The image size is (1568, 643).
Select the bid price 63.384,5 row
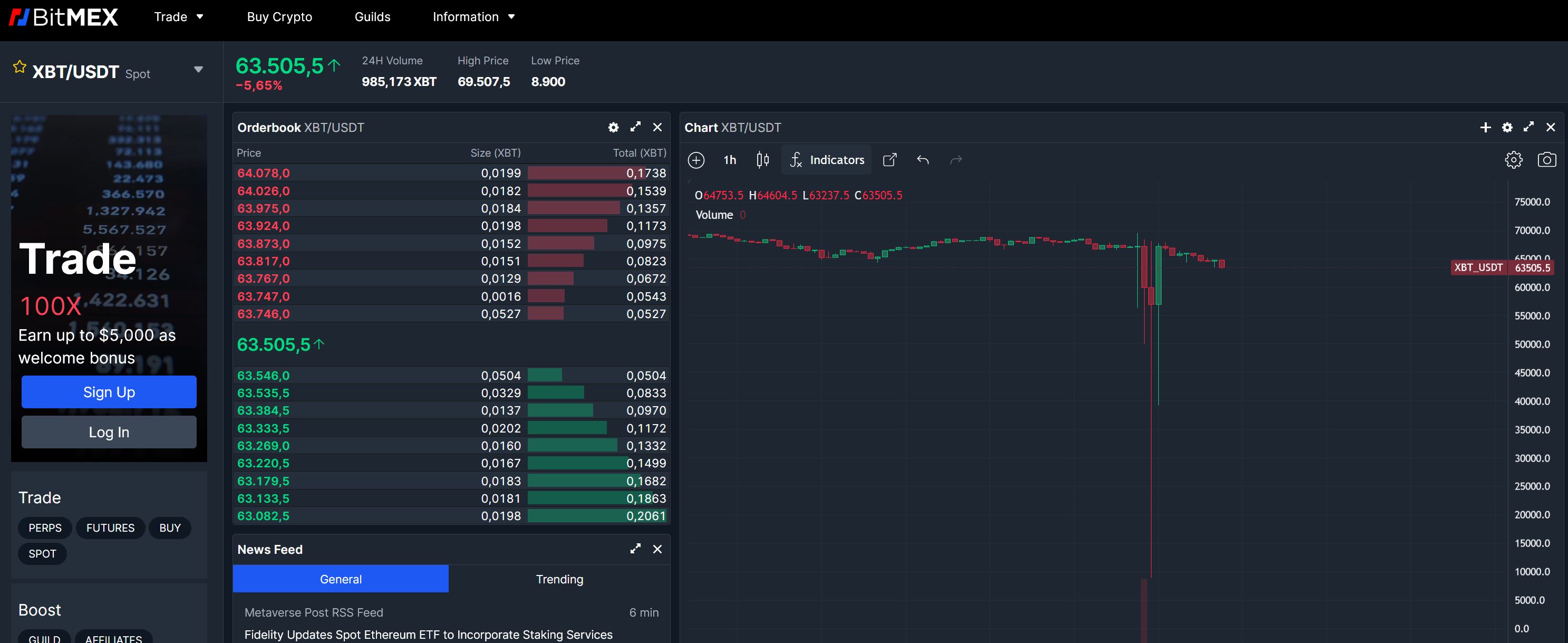click(451, 410)
